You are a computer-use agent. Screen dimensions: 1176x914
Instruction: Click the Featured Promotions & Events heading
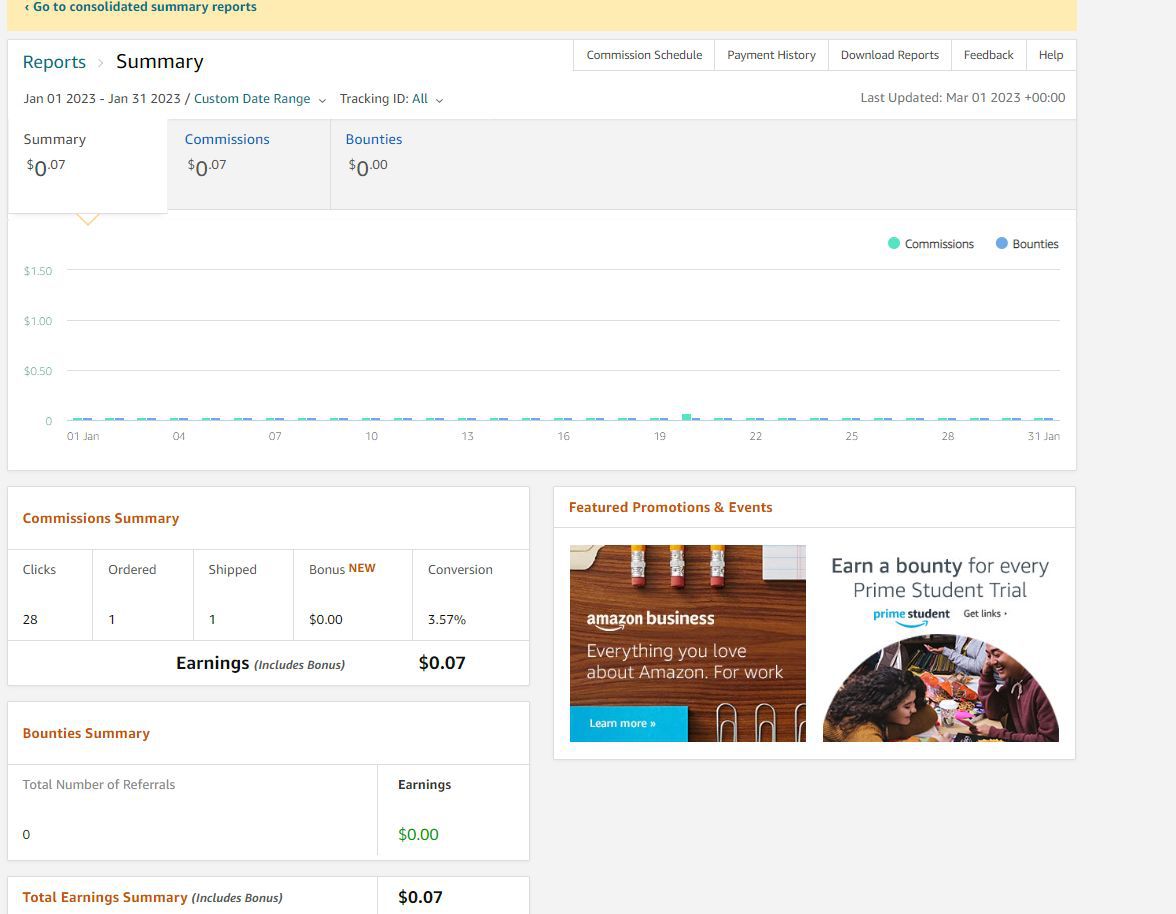670,508
